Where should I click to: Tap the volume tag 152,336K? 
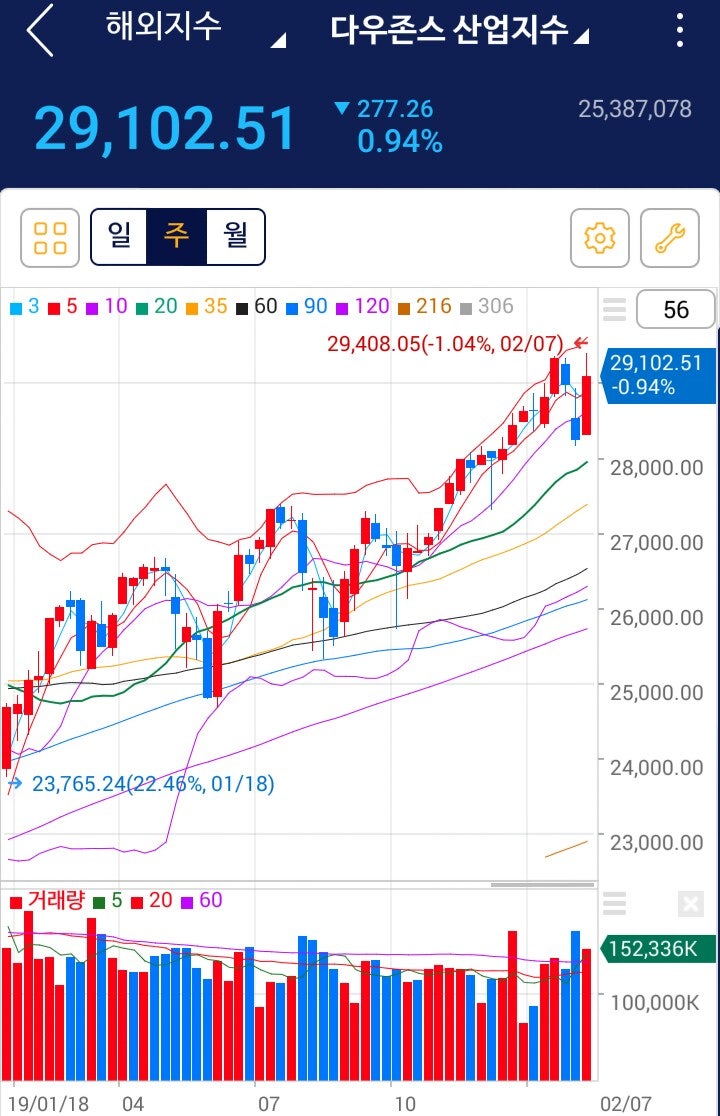(657, 949)
